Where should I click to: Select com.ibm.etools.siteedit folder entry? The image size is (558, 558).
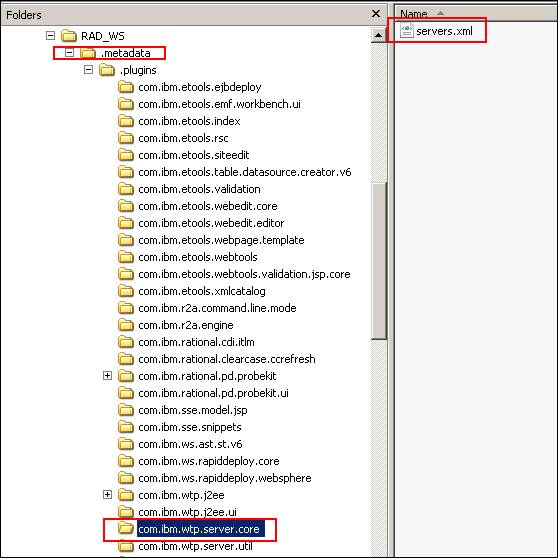(194, 155)
